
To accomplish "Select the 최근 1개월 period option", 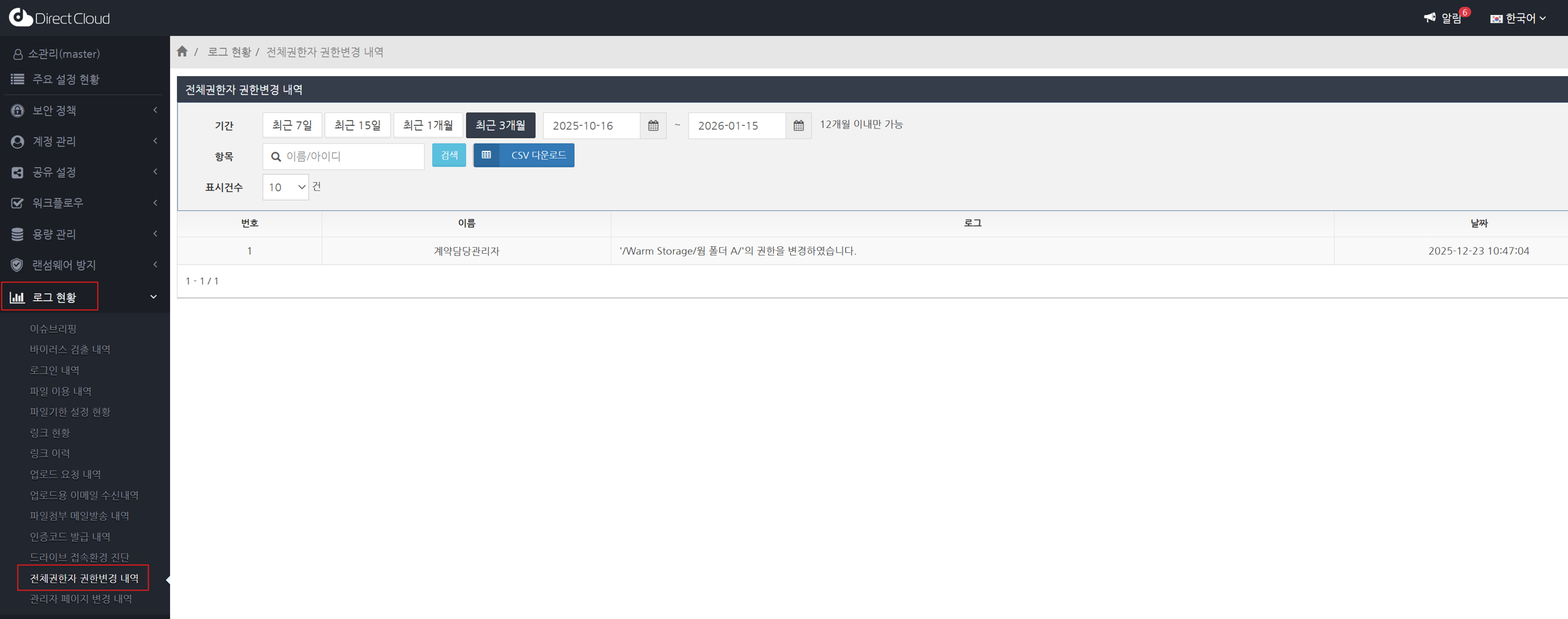I will tap(428, 126).
